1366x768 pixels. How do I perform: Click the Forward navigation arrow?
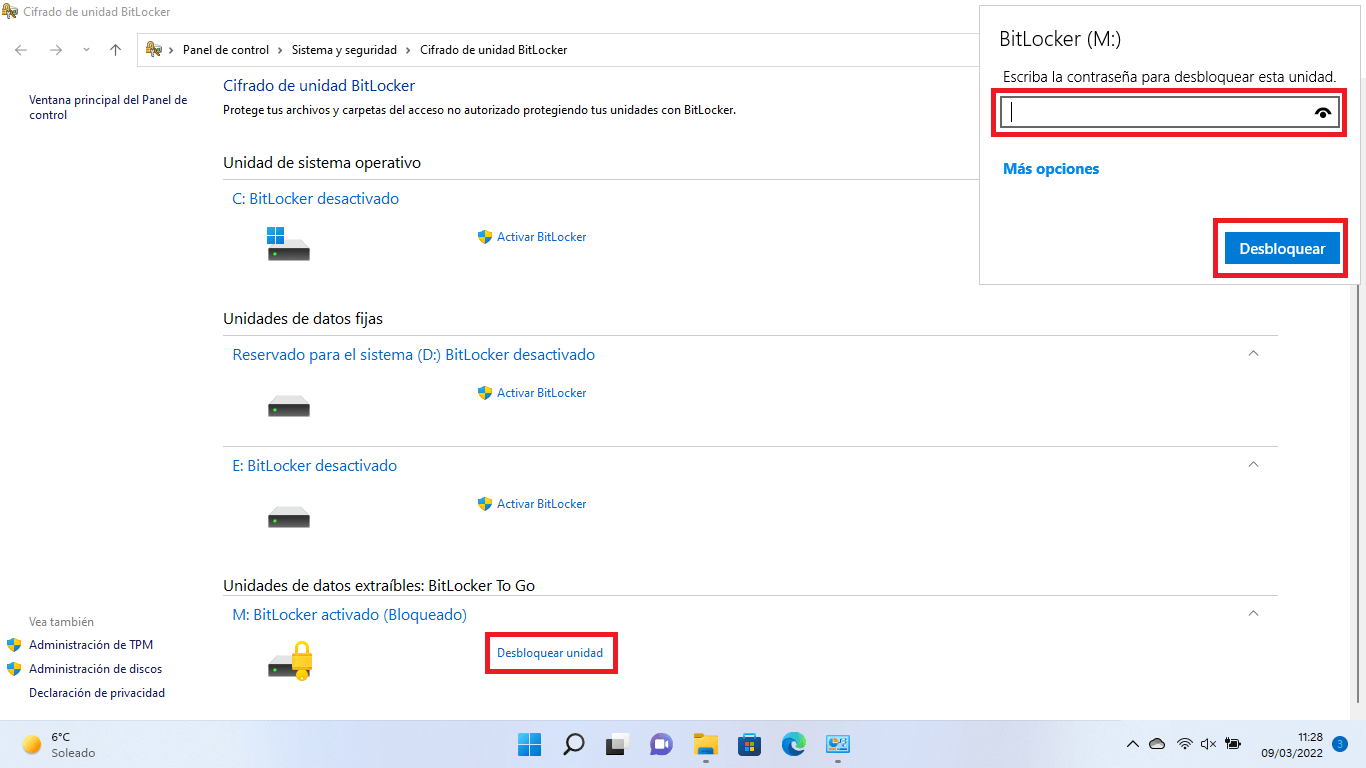coord(56,50)
